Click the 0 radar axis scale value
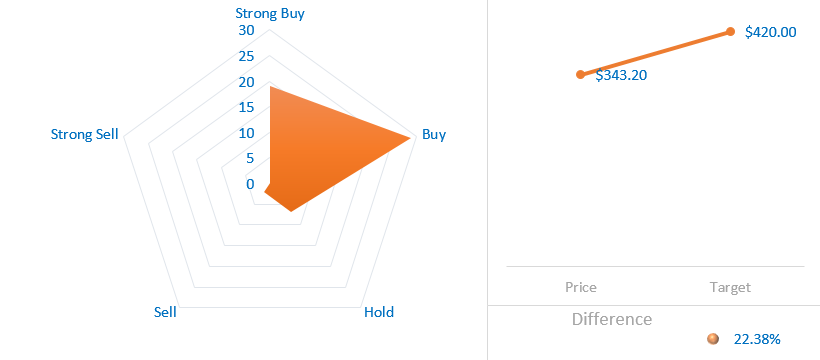Viewport: 820px width, 360px height. (250, 184)
